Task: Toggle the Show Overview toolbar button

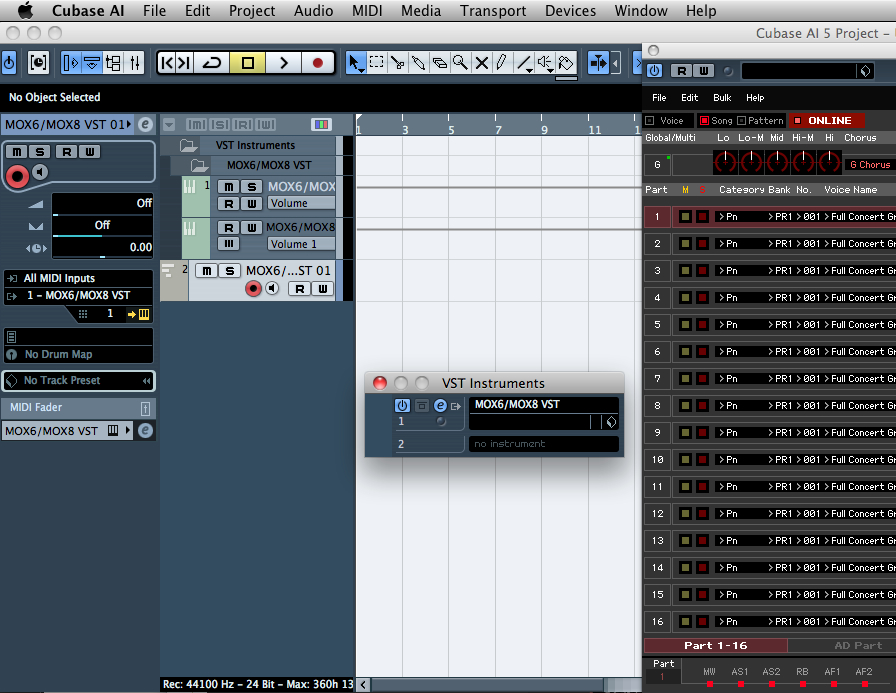Action: coord(113,62)
